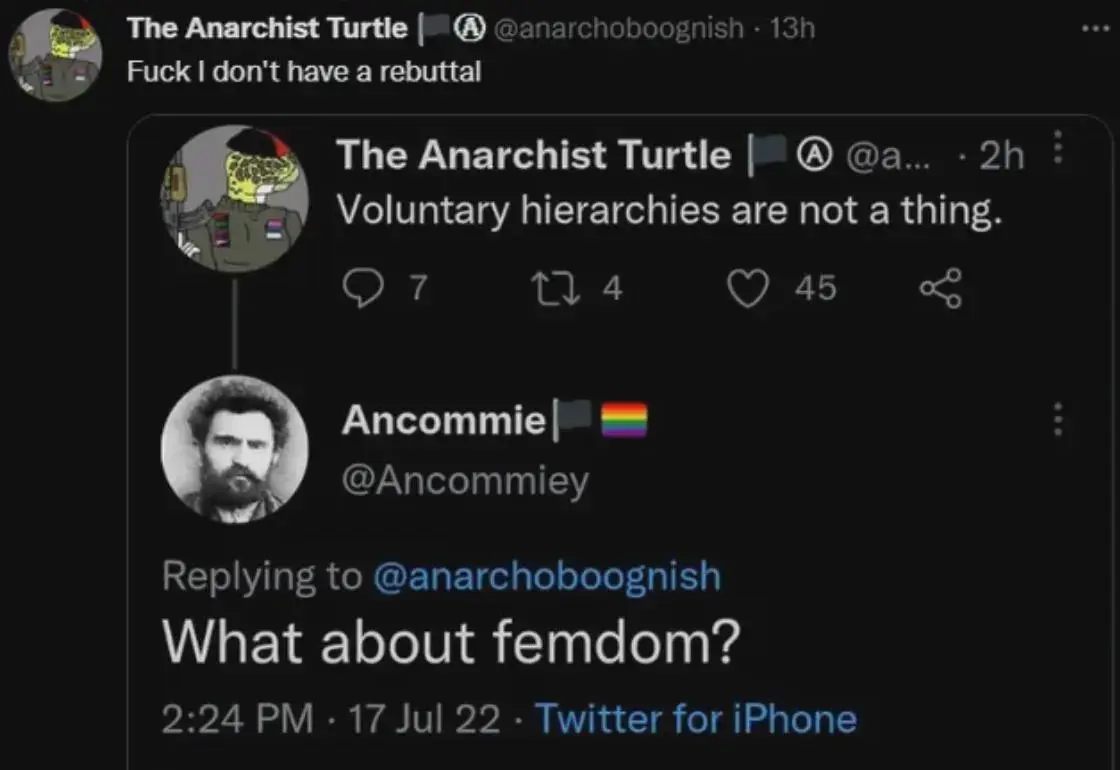The image size is (1120, 770).
Task: Click the Twitter for iPhone source link
Action: click(x=695, y=718)
